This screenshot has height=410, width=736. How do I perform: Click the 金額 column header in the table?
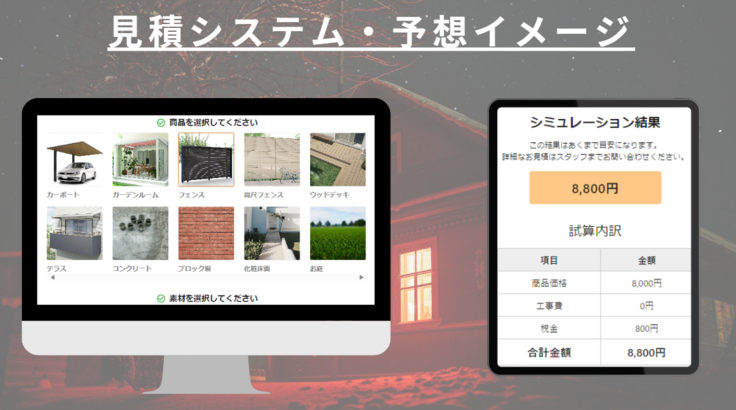coord(646,260)
